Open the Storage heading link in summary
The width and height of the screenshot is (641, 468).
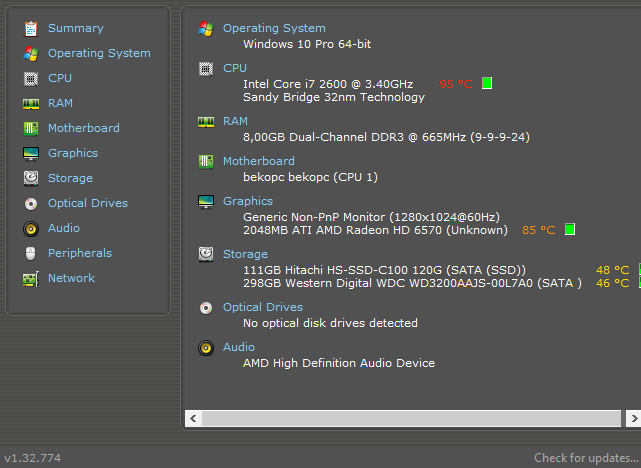pos(245,254)
